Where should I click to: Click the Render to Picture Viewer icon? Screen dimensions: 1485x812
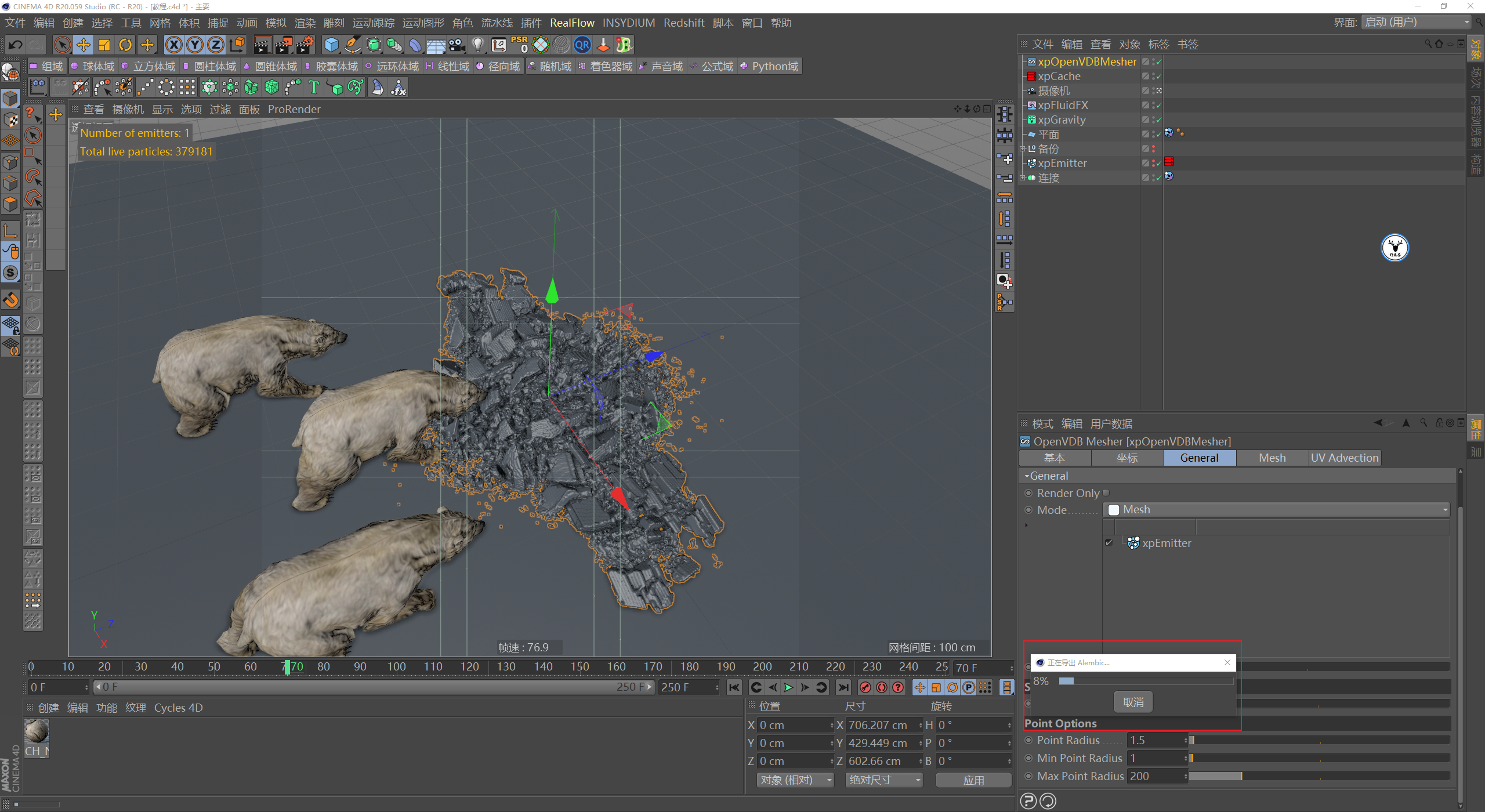pyautogui.click(x=284, y=45)
